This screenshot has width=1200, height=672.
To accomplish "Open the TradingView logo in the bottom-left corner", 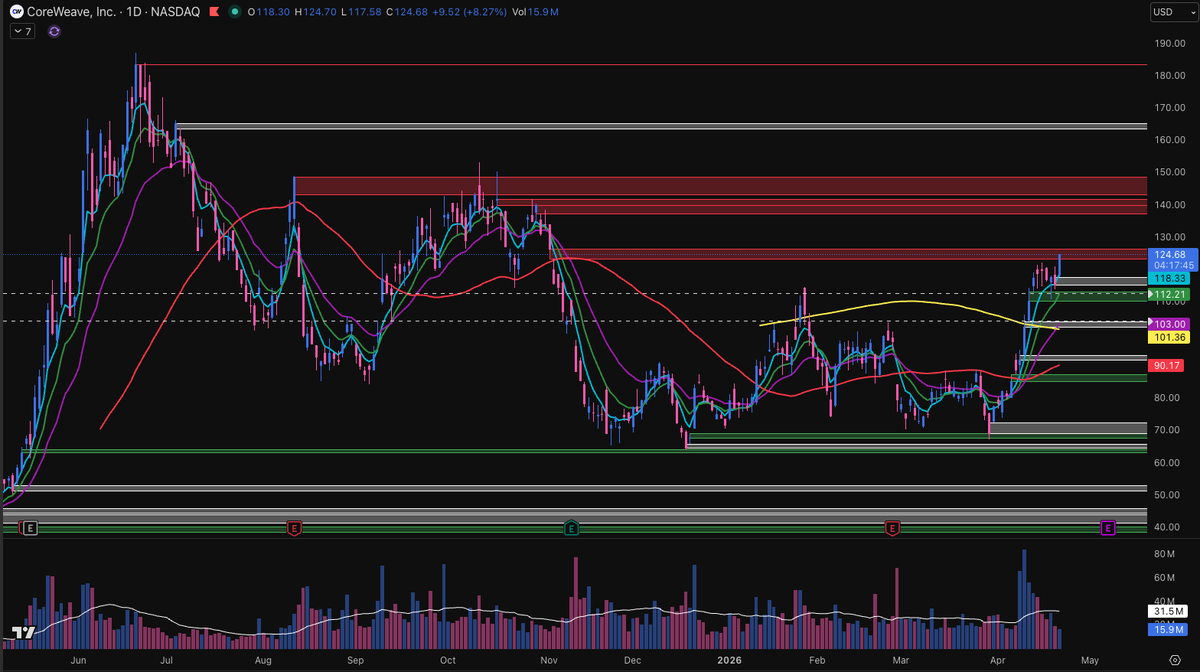I will [x=24, y=634].
